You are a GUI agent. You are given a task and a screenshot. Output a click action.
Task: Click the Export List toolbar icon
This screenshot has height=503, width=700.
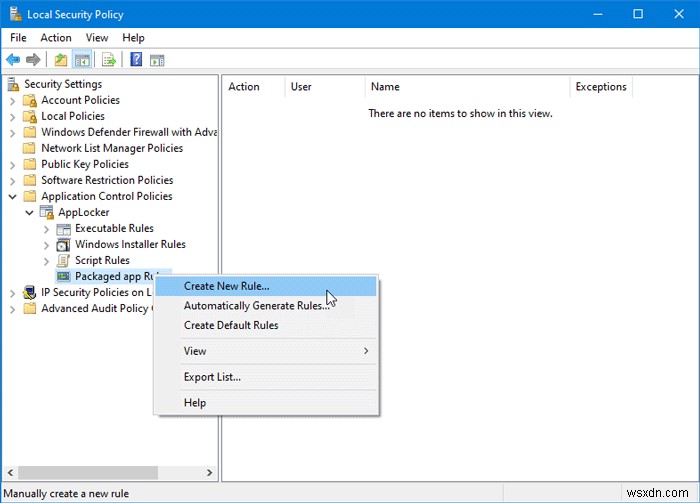click(x=109, y=59)
